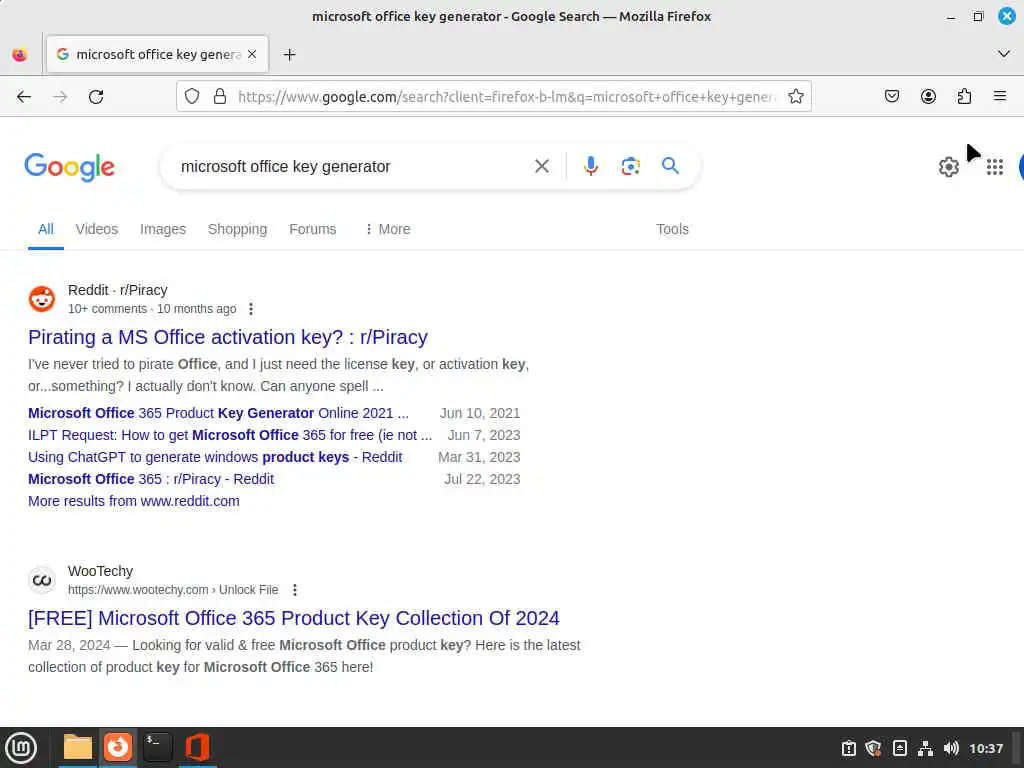Viewport: 1024px width, 768px height.
Task: Submit search with magnifier icon
Action: [670, 166]
